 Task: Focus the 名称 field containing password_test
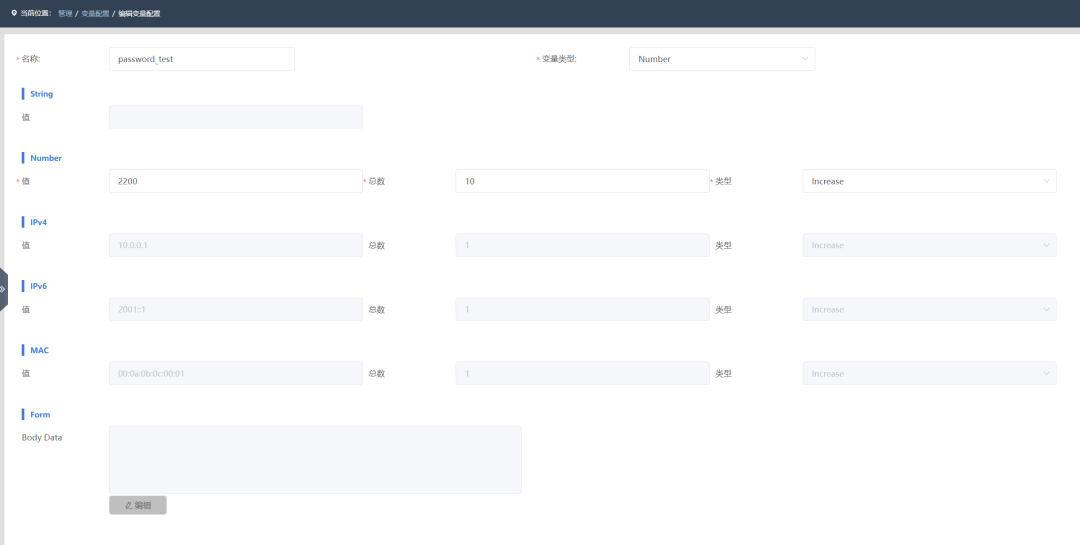(x=201, y=59)
